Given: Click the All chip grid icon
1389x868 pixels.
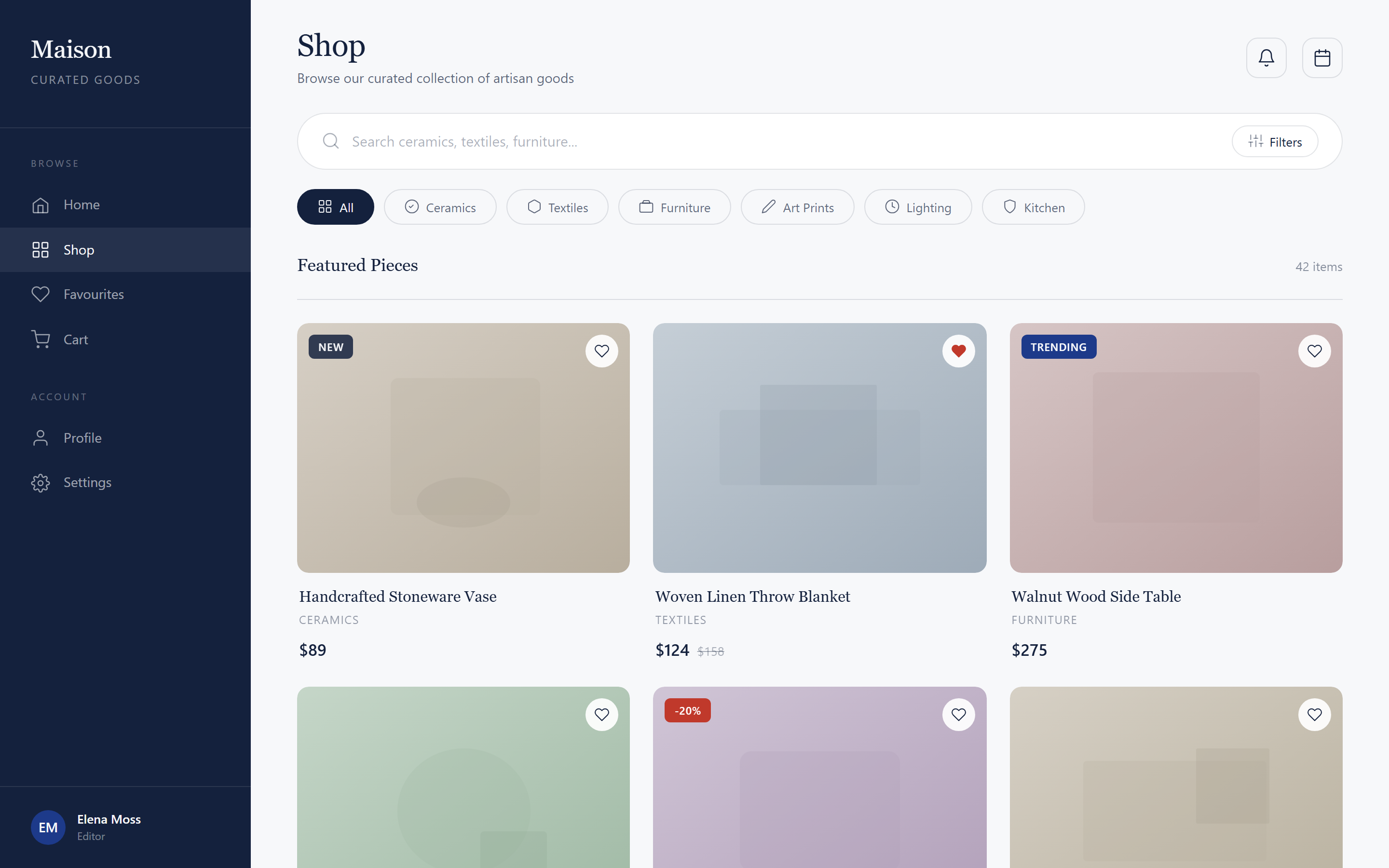Looking at the screenshot, I should pos(325,207).
